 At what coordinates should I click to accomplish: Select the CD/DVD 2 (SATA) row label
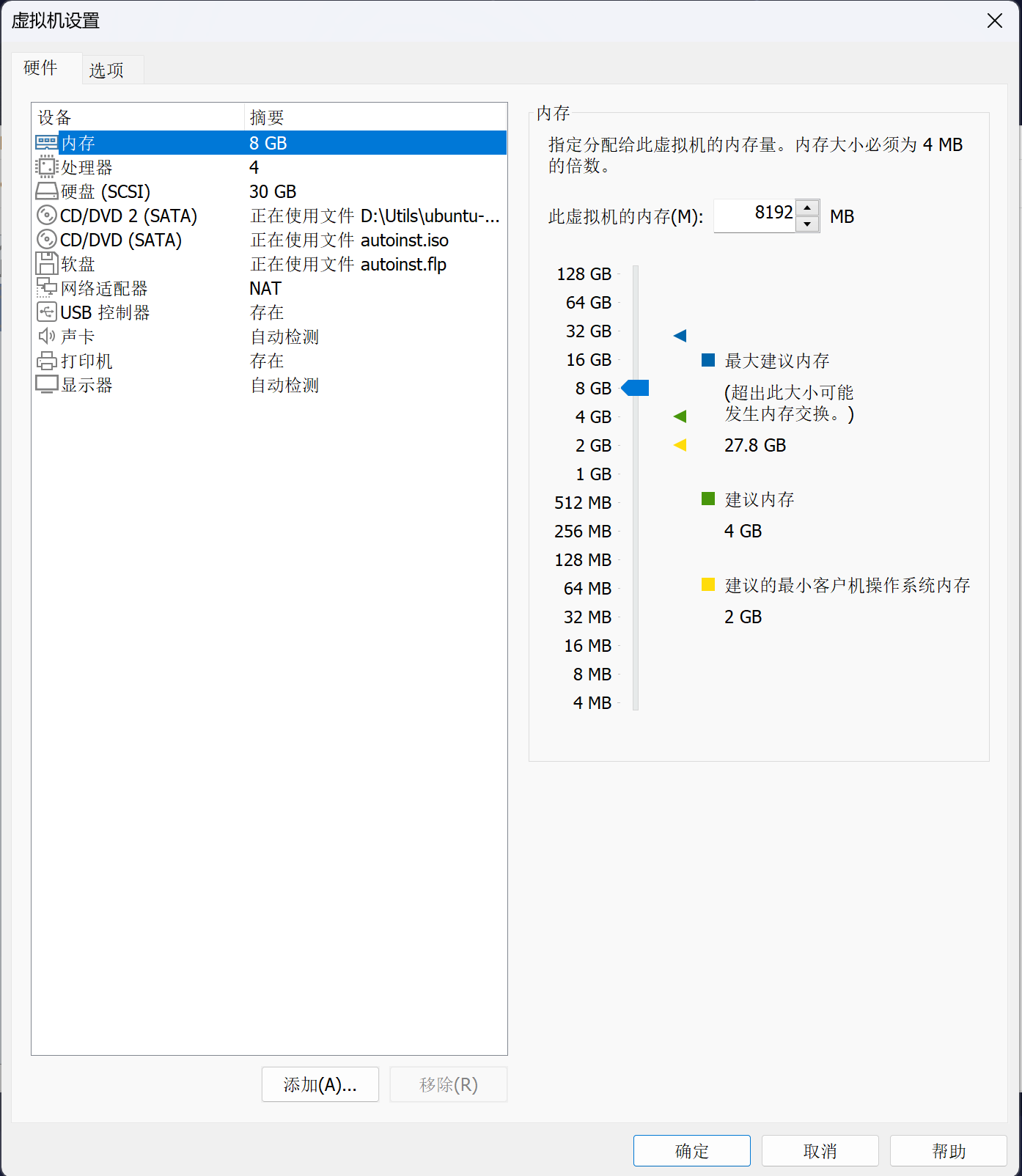click(x=129, y=216)
